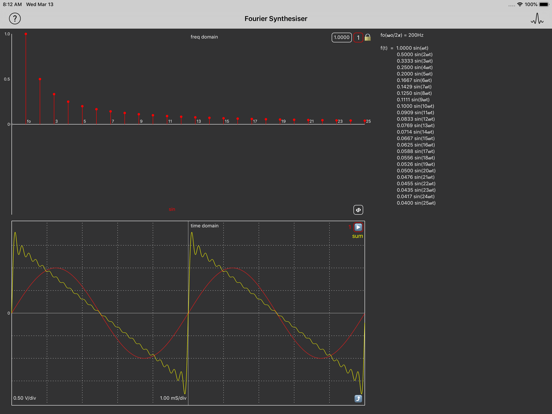This screenshot has height=414, width=552.
Task: Tap the battery indicator in status bar
Action: 544,4
